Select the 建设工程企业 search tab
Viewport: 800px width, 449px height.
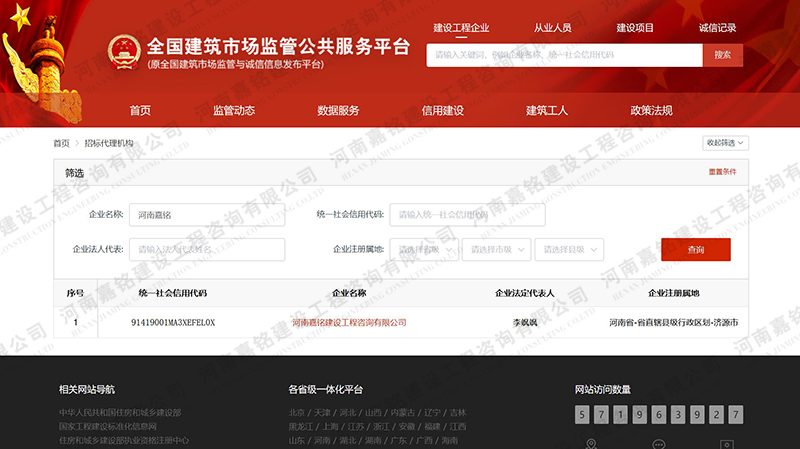[x=461, y=28]
